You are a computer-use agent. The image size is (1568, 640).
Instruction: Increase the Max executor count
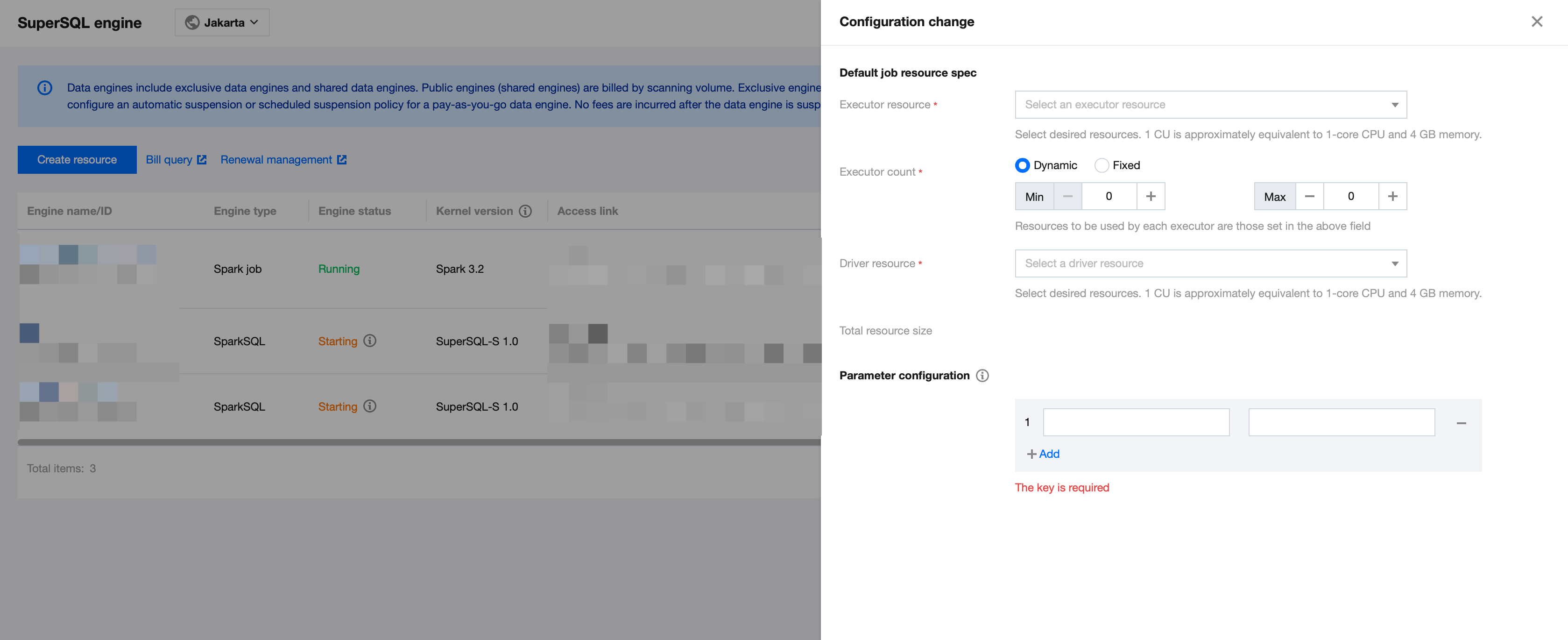point(1392,197)
